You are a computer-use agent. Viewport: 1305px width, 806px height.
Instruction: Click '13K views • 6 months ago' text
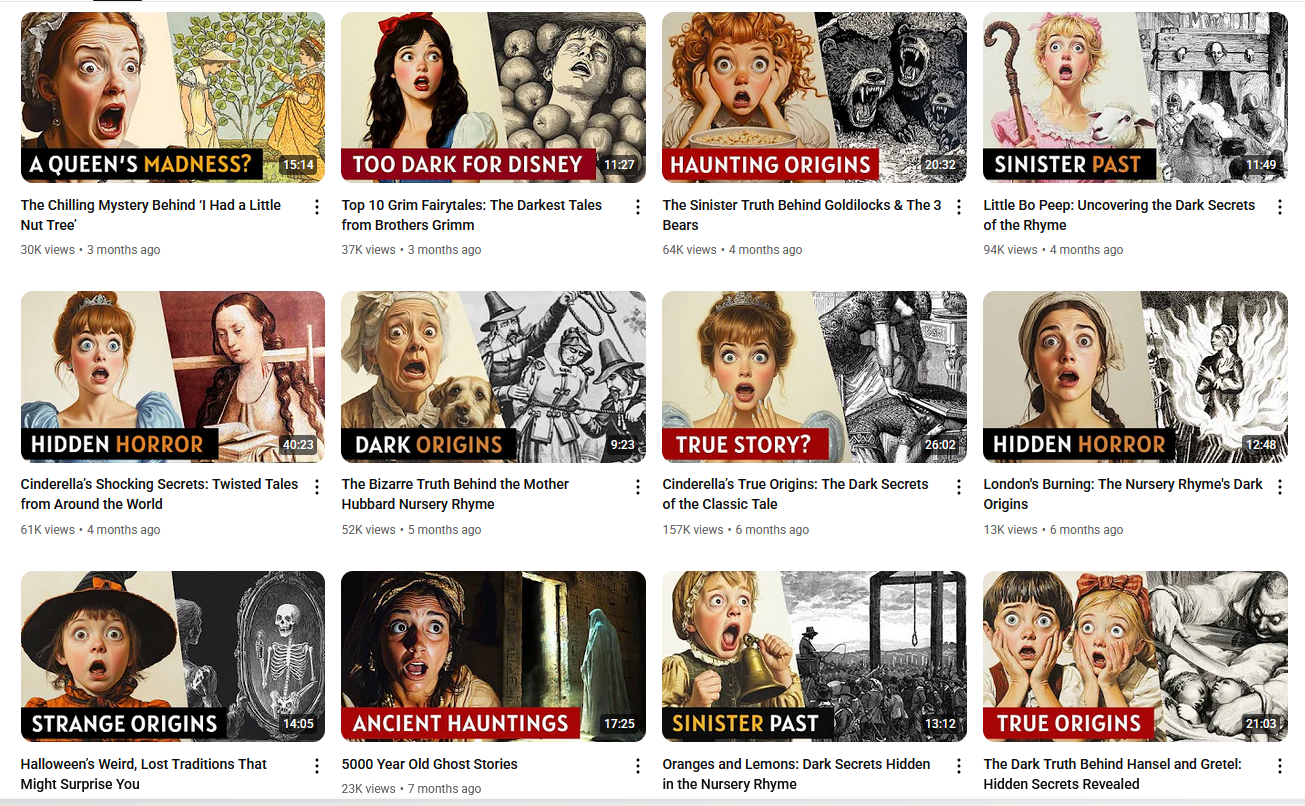coord(1053,530)
